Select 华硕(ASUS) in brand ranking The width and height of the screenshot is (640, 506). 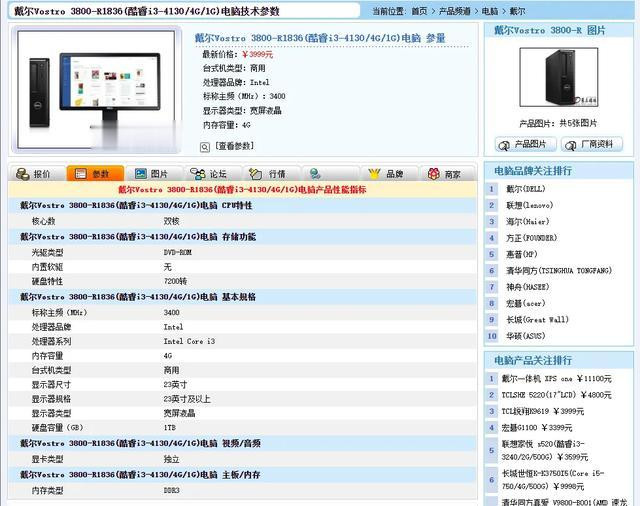point(526,336)
